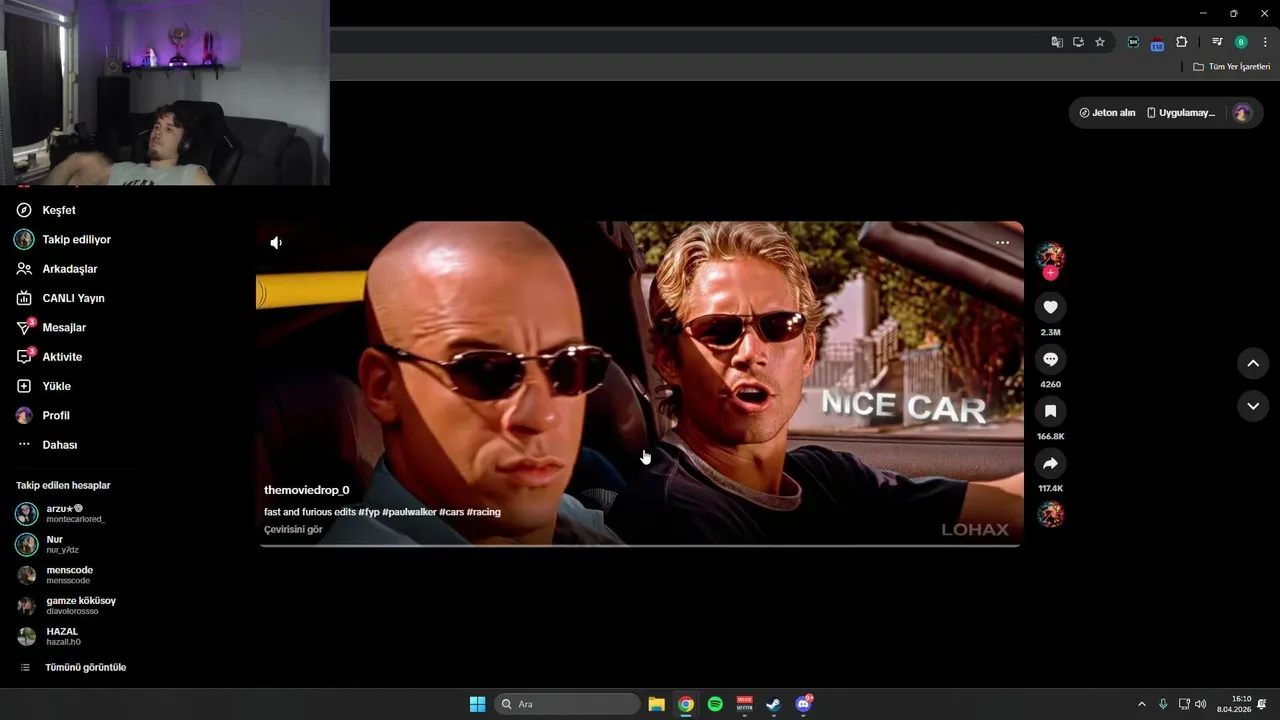Click the Yükle upload icon
This screenshot has width=1280, height=720.
24,386
